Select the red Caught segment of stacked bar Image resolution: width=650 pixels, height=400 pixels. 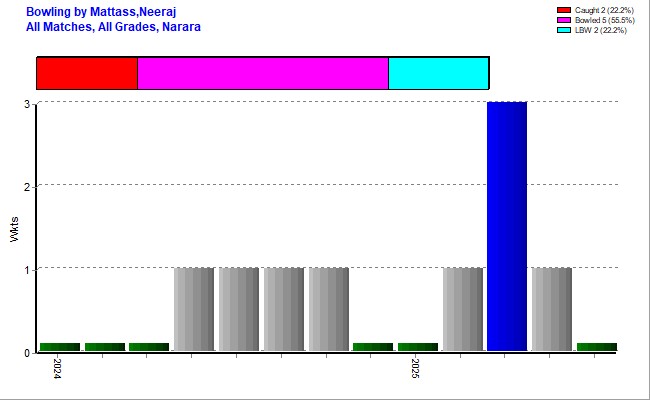(x=87, y=73)
